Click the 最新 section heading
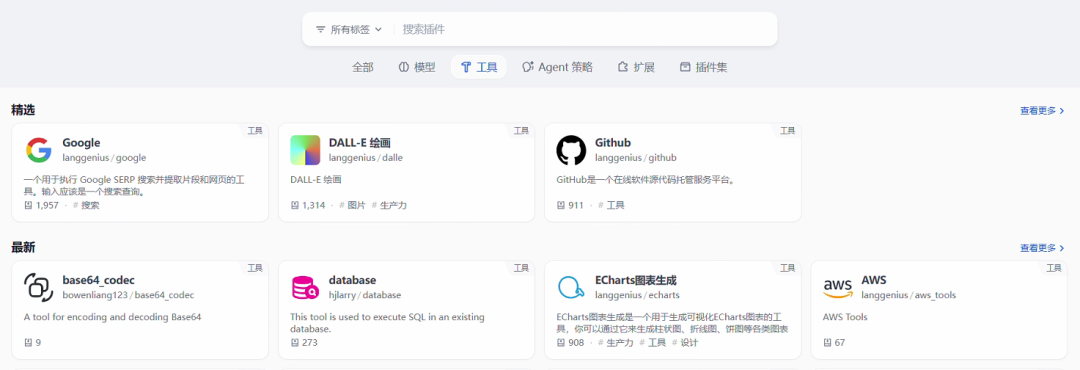The image size is (1080, 370). click(23, 247)
